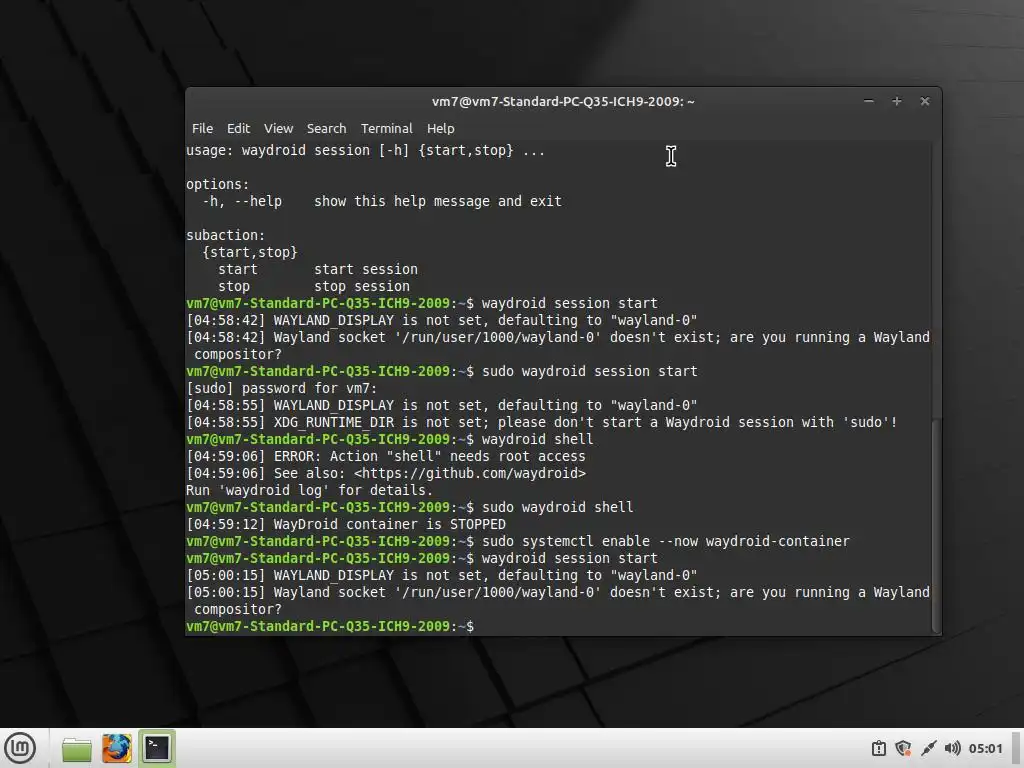Click the 'subaction:' heading text

click(x=226, y=235)
